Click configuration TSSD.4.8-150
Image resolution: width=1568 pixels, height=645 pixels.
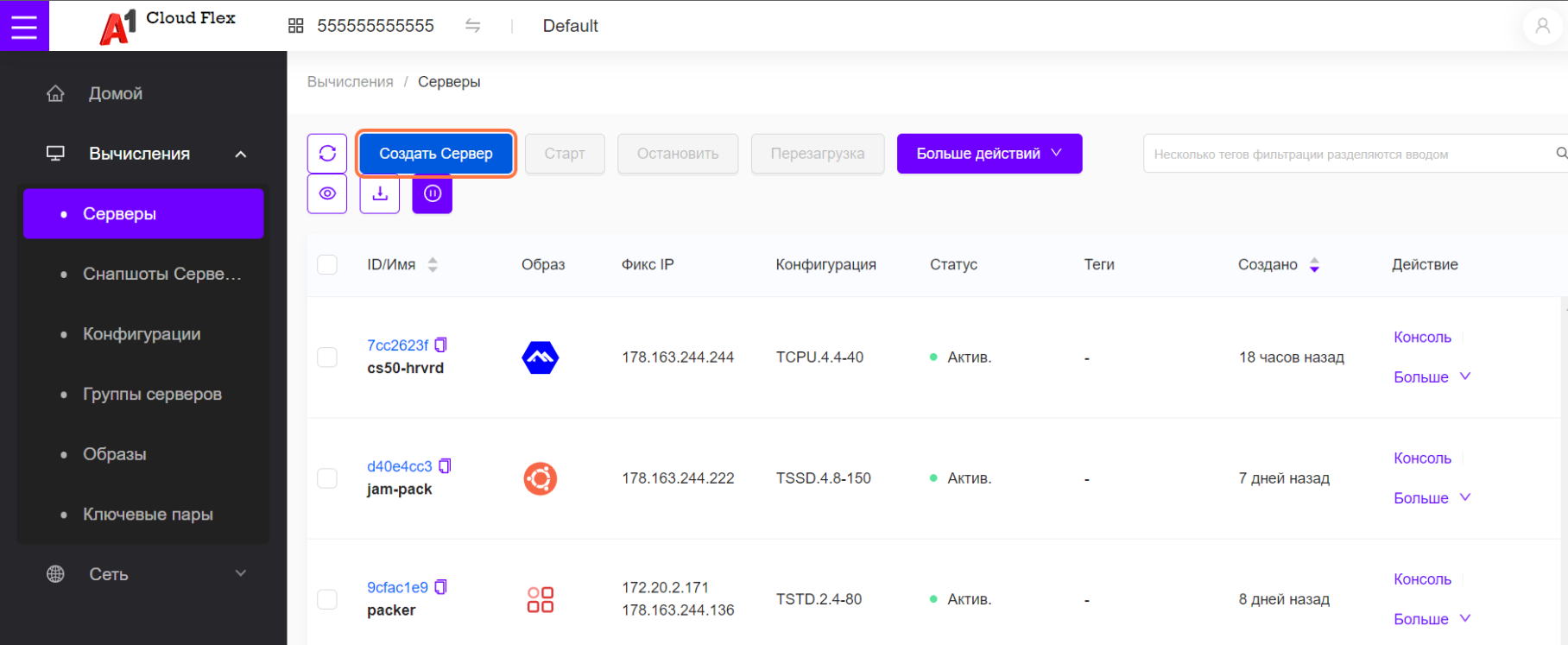tap(823, 478)
